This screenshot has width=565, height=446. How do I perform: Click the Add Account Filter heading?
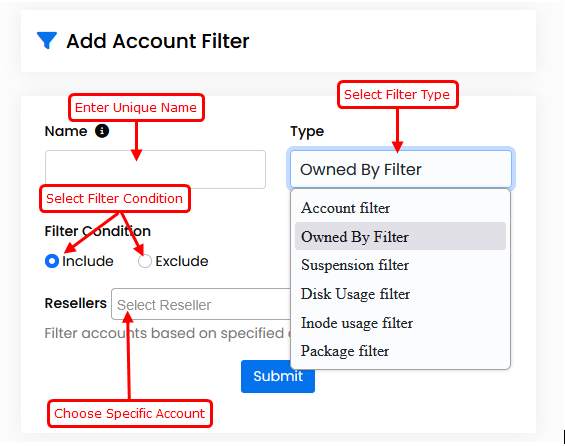pos(158,41)
